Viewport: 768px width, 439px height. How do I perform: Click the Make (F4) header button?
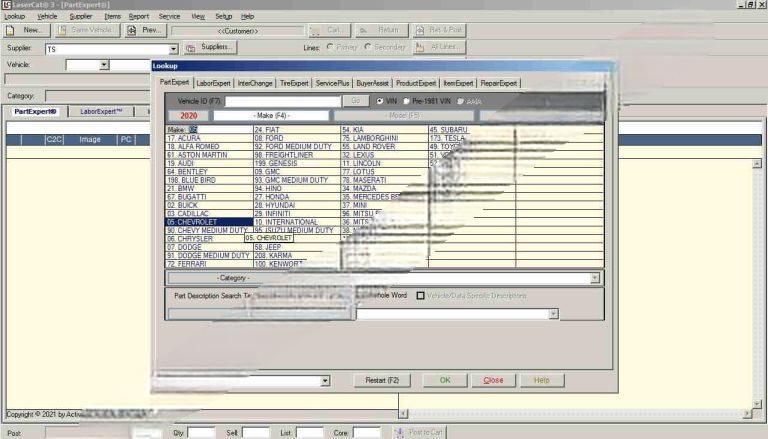tap(271, 116)
